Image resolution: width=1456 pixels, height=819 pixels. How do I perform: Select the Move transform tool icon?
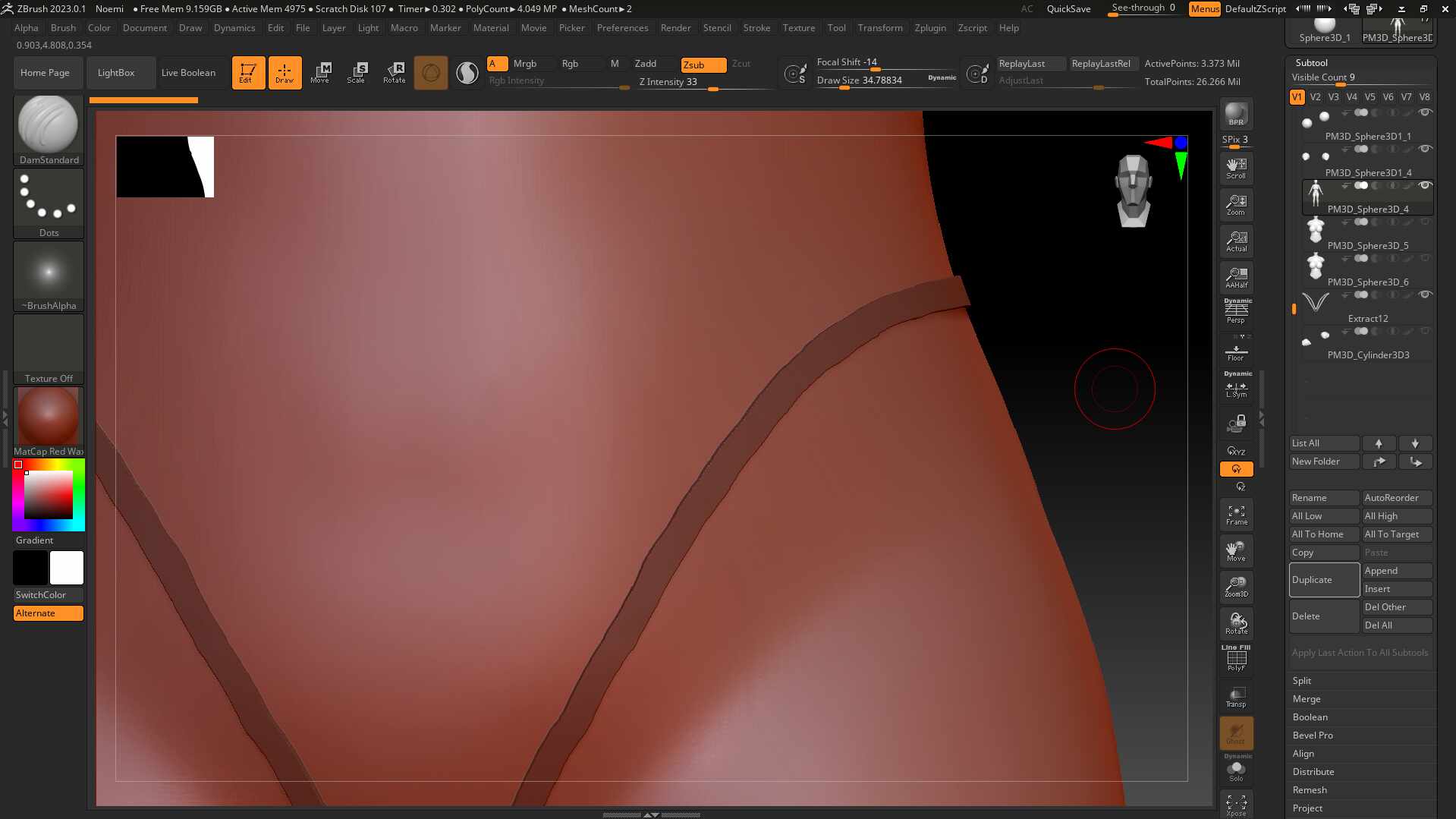coord(319,72)
